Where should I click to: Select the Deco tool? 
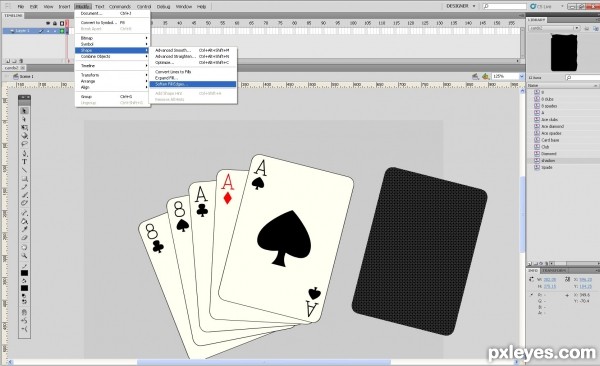[24, 203]
